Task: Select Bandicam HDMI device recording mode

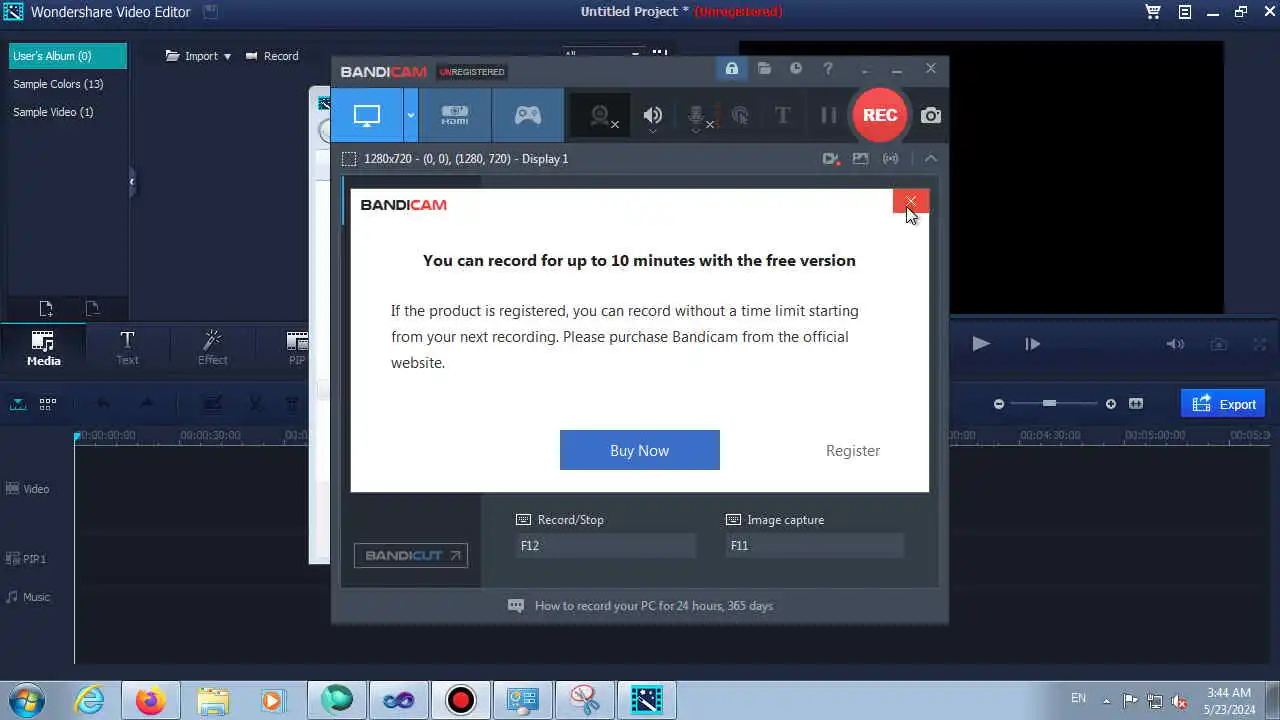Action: (455, 115)
